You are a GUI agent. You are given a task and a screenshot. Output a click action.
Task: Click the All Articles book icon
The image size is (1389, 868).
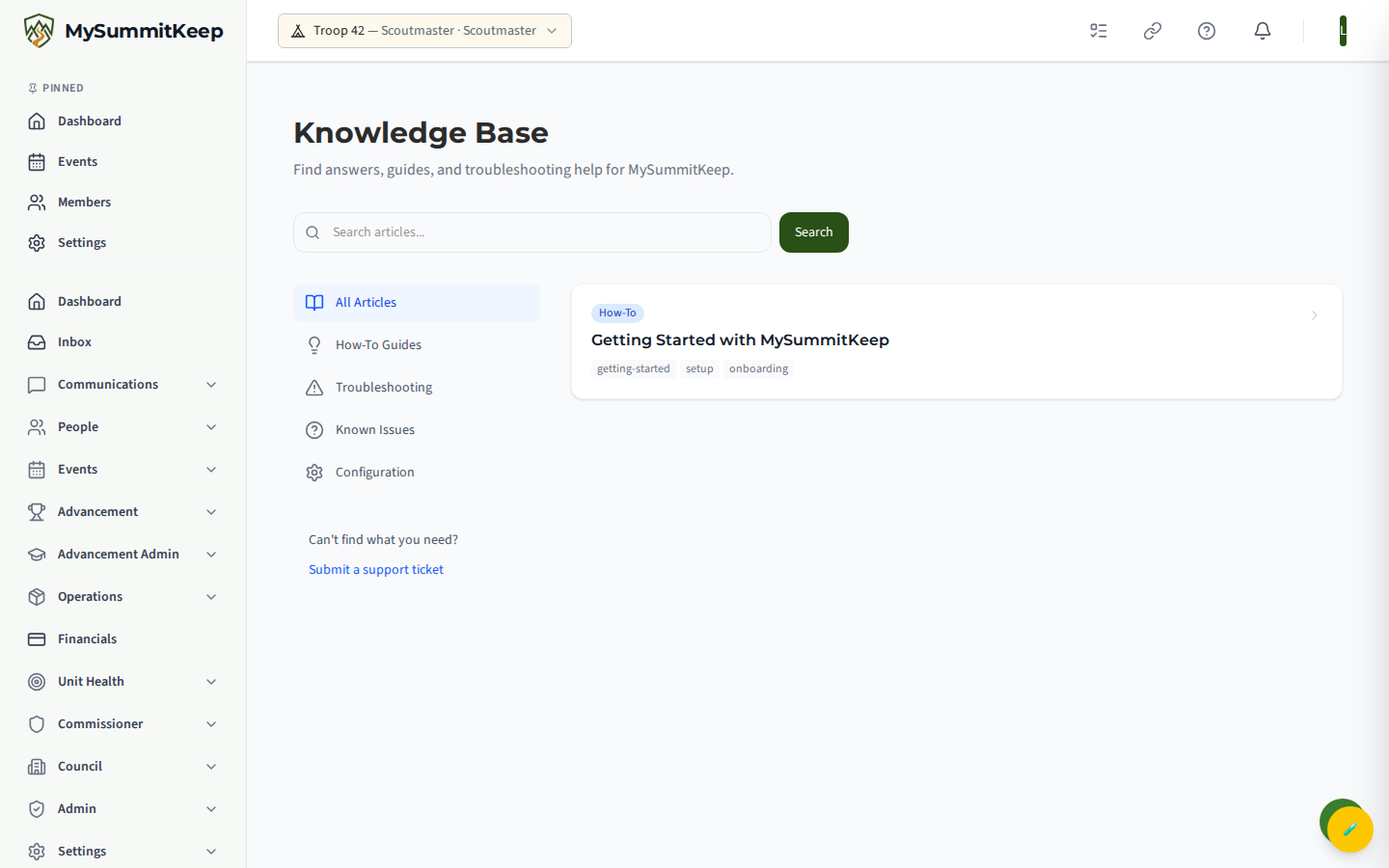(x=314, y=303)
